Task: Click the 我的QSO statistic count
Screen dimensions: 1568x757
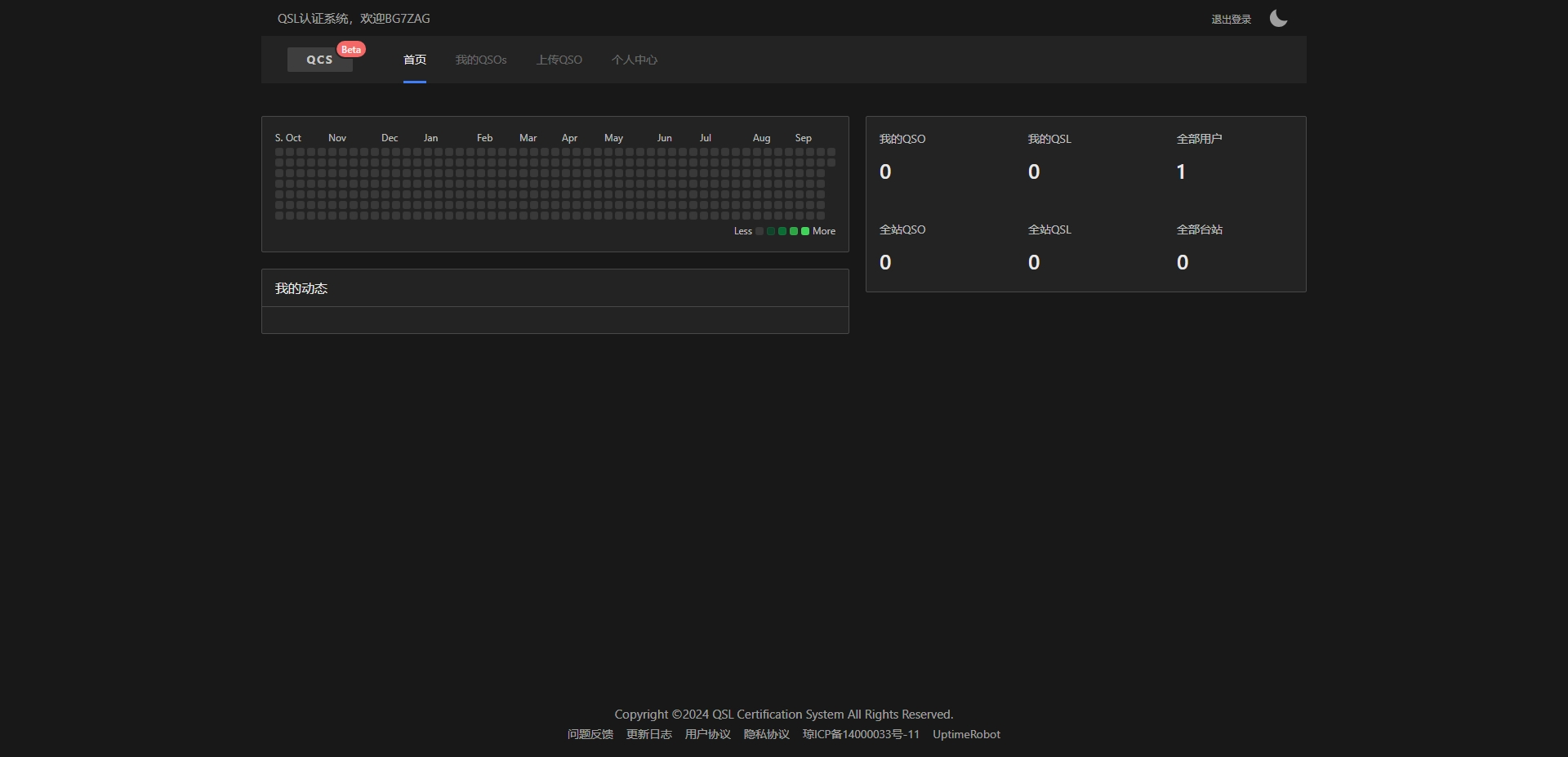Action: (x=885, y=171)
